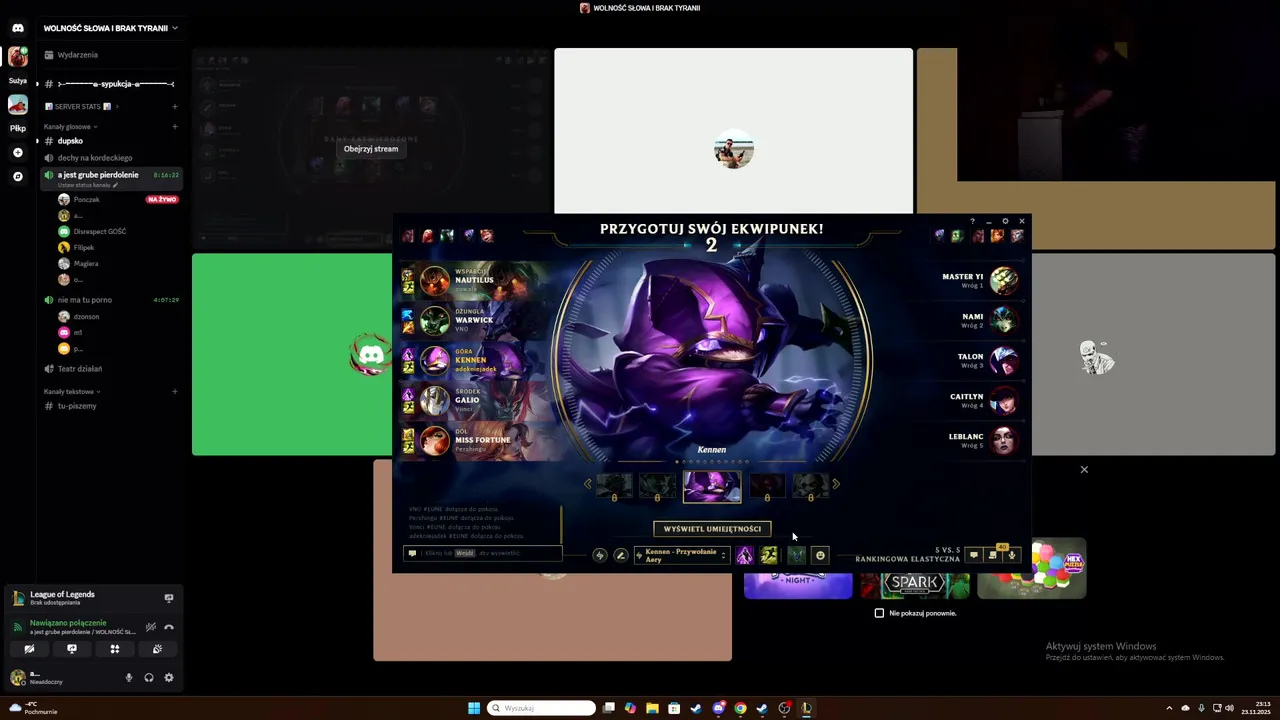Click the champ select chat input
The image size is (1280, 720).
click(483, 553)
